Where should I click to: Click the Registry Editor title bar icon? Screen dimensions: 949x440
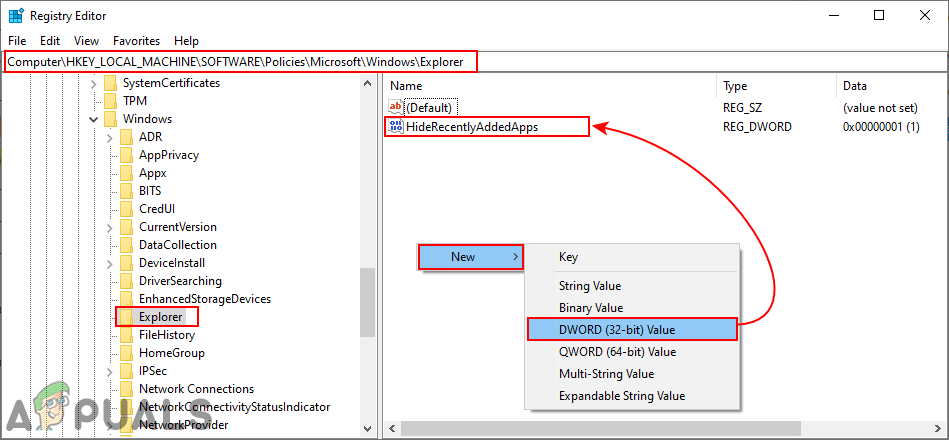click(x=16, y=16)
